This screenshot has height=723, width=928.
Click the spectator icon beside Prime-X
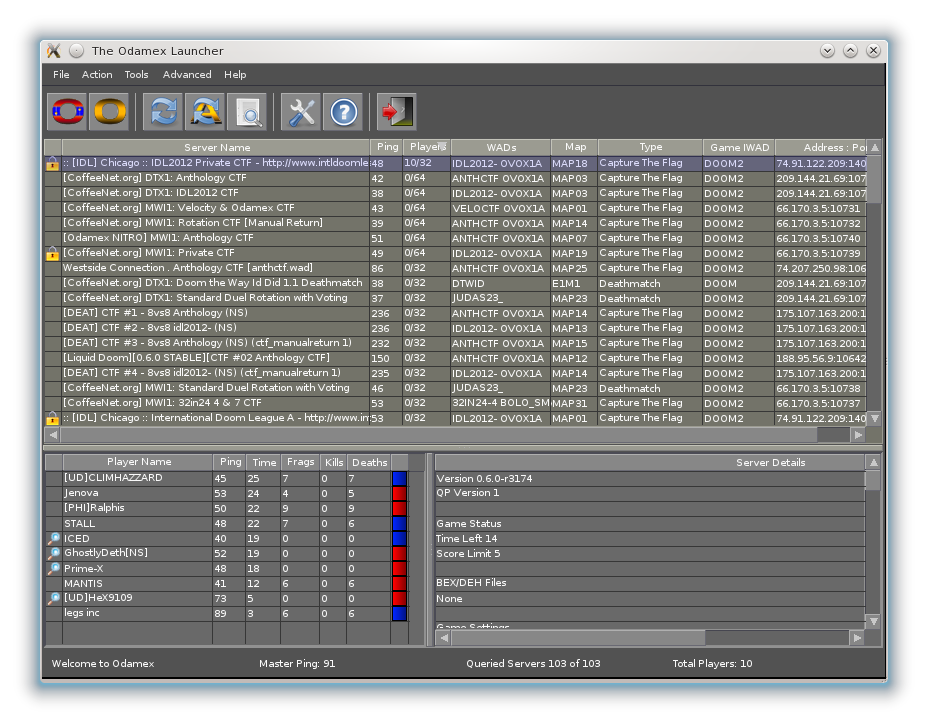point(54,569)
